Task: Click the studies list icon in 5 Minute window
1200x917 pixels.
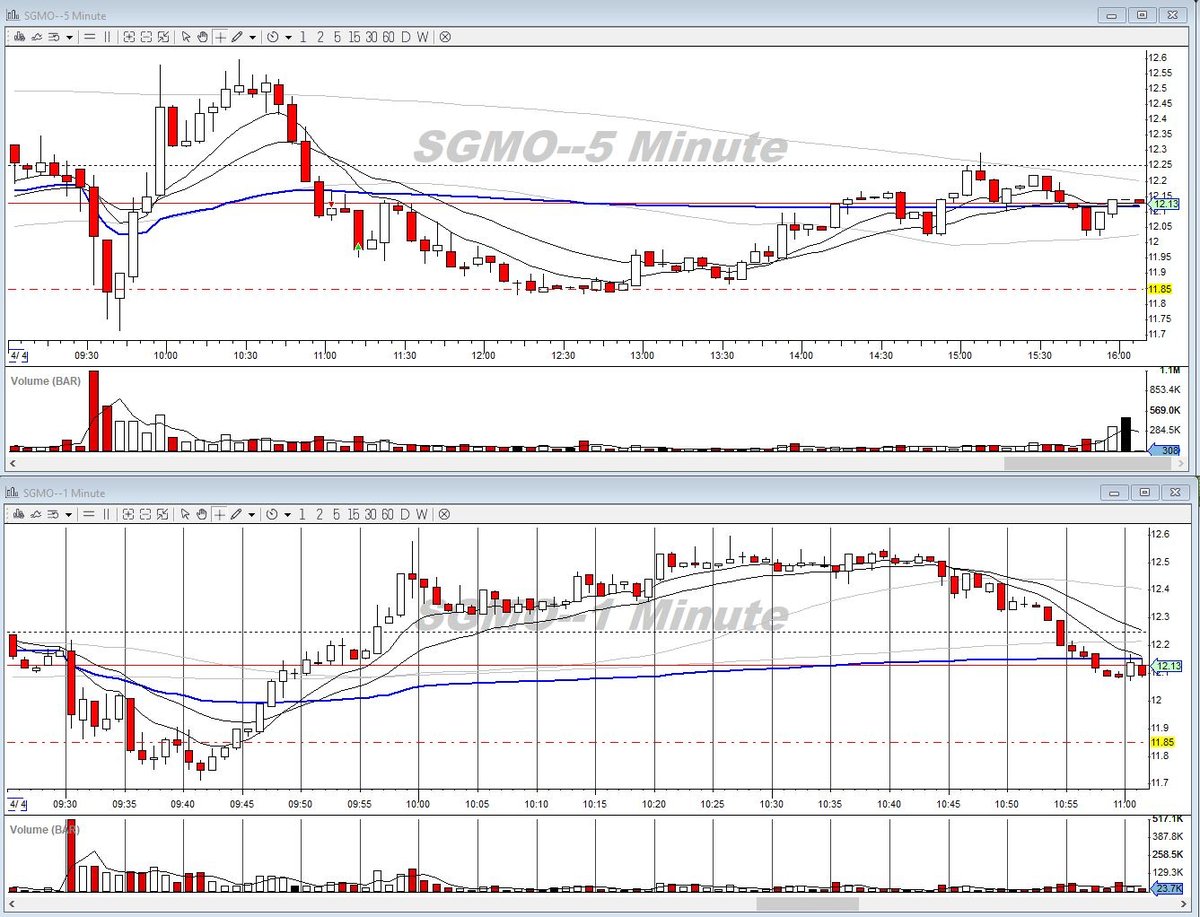Action: pos(53,37)
